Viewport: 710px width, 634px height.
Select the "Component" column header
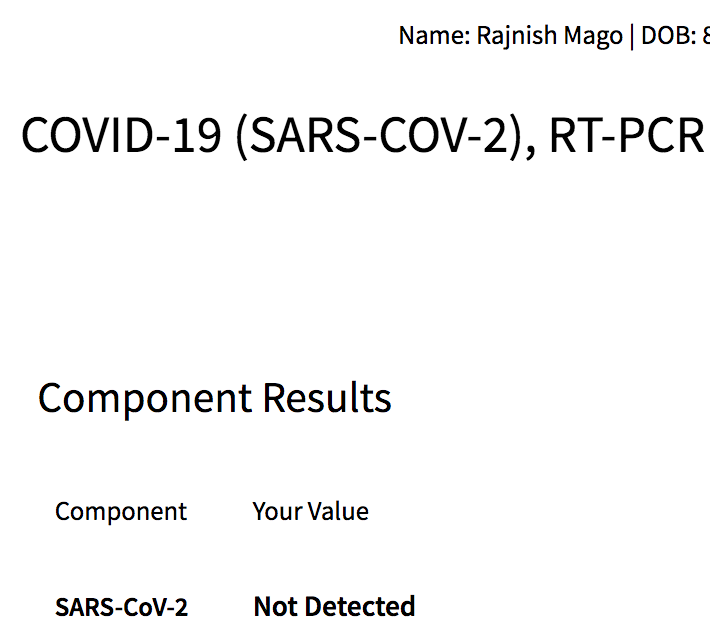[x=121, y=511]
